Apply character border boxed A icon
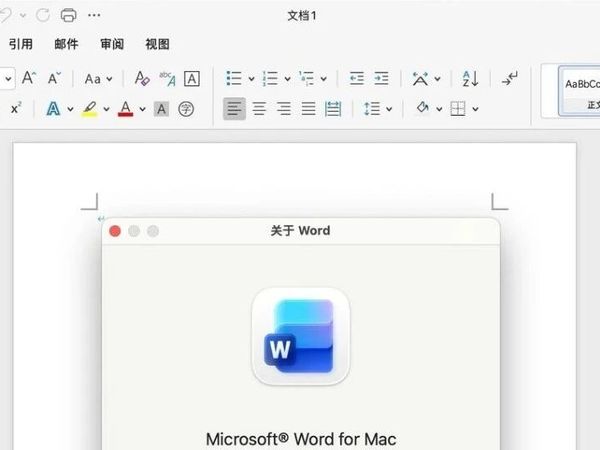Viewport: 600px width, 450px height. 192,79
